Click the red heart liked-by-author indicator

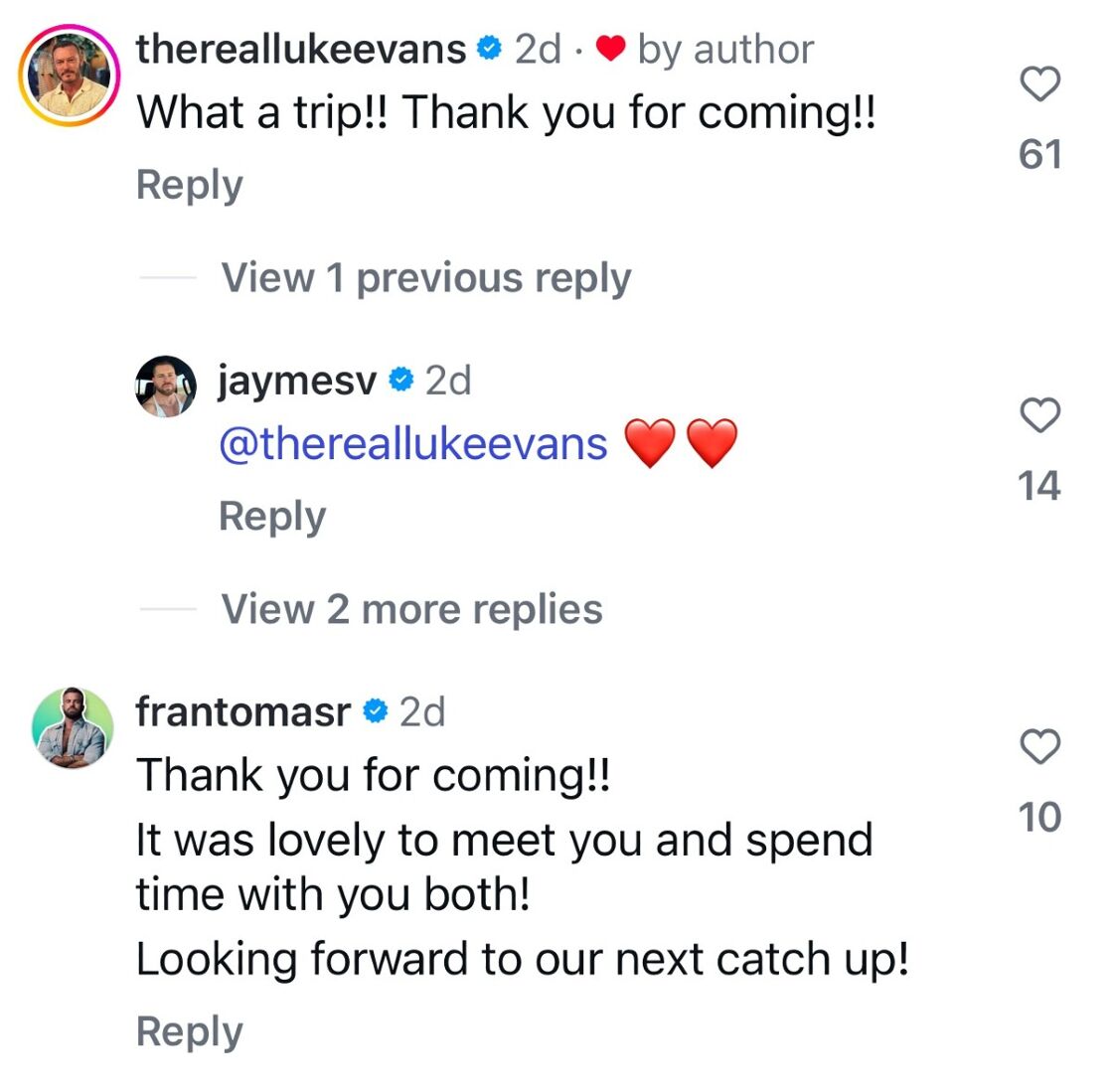tap(612, 49)
